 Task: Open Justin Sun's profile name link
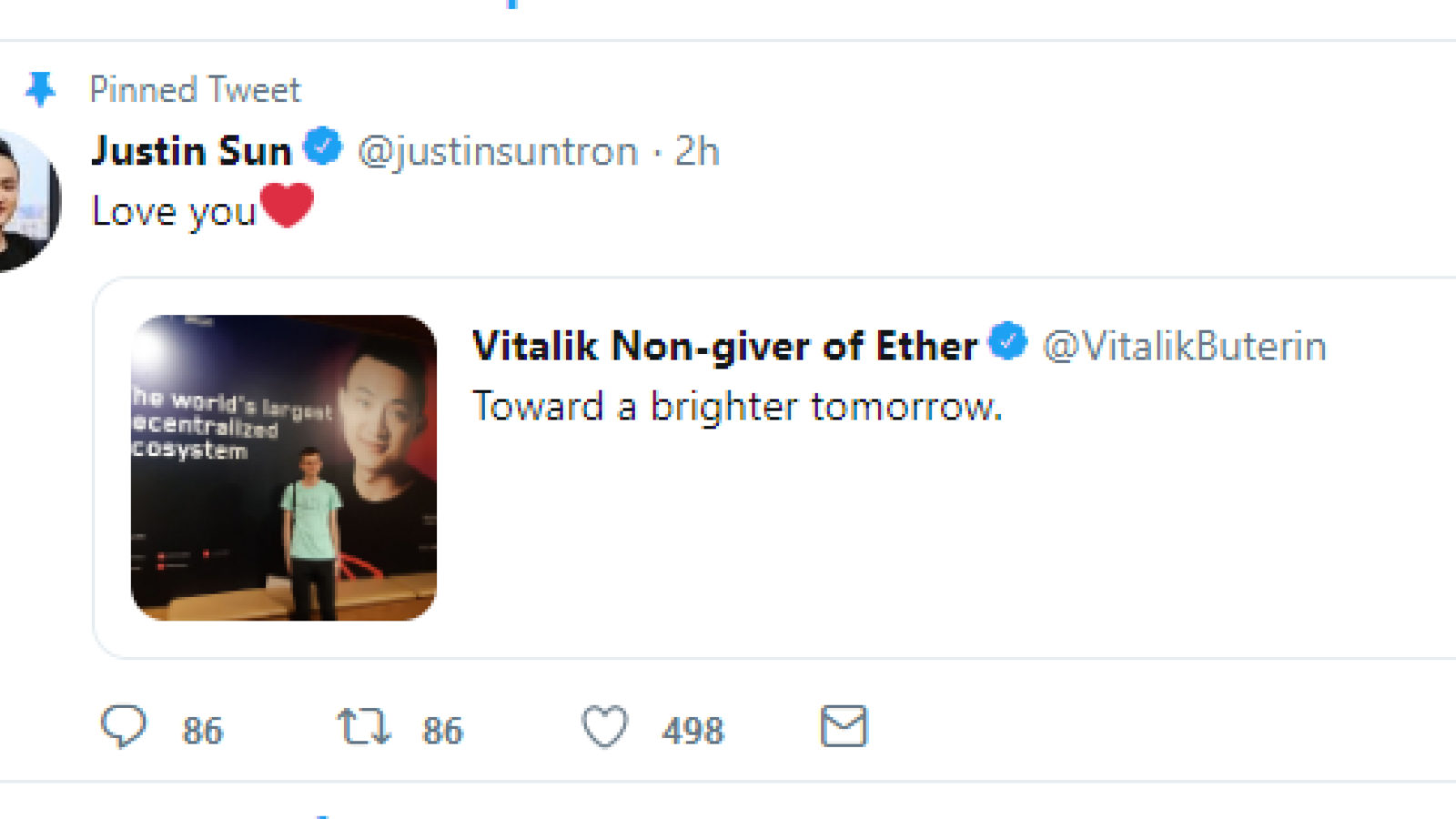(x=191, y=150)
